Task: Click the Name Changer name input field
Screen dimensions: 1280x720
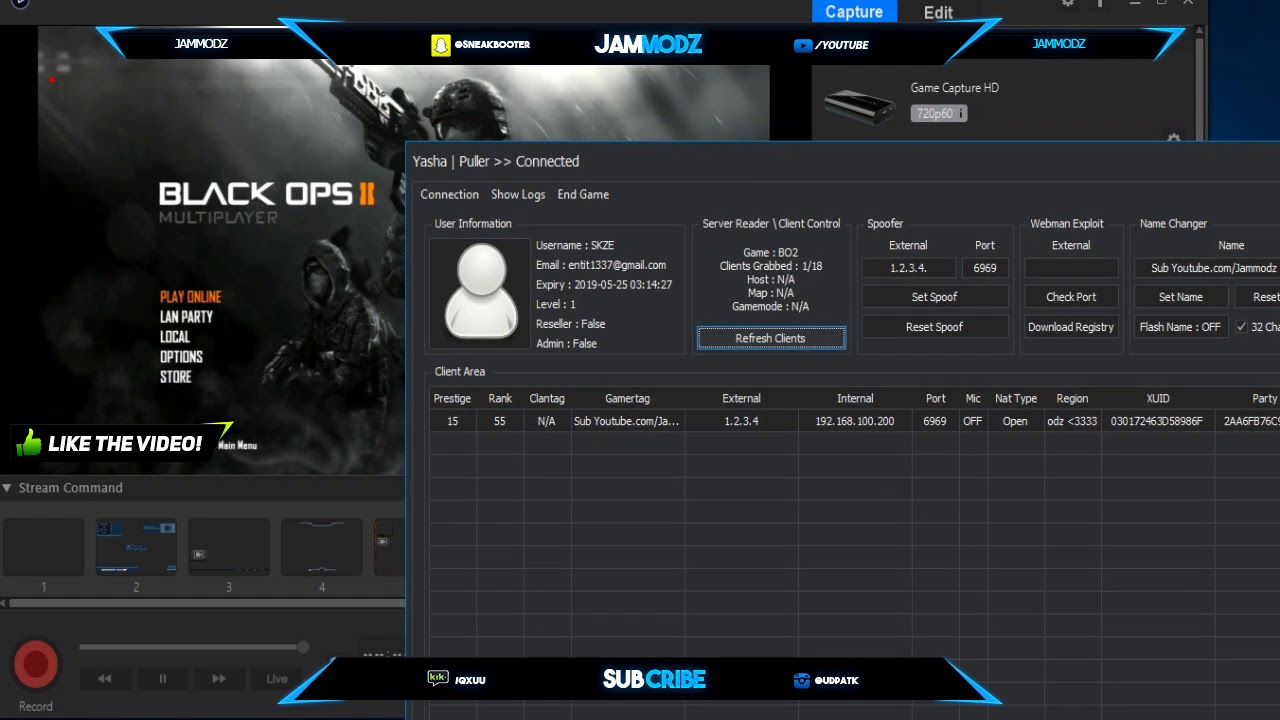Action: coord(1207,268)
